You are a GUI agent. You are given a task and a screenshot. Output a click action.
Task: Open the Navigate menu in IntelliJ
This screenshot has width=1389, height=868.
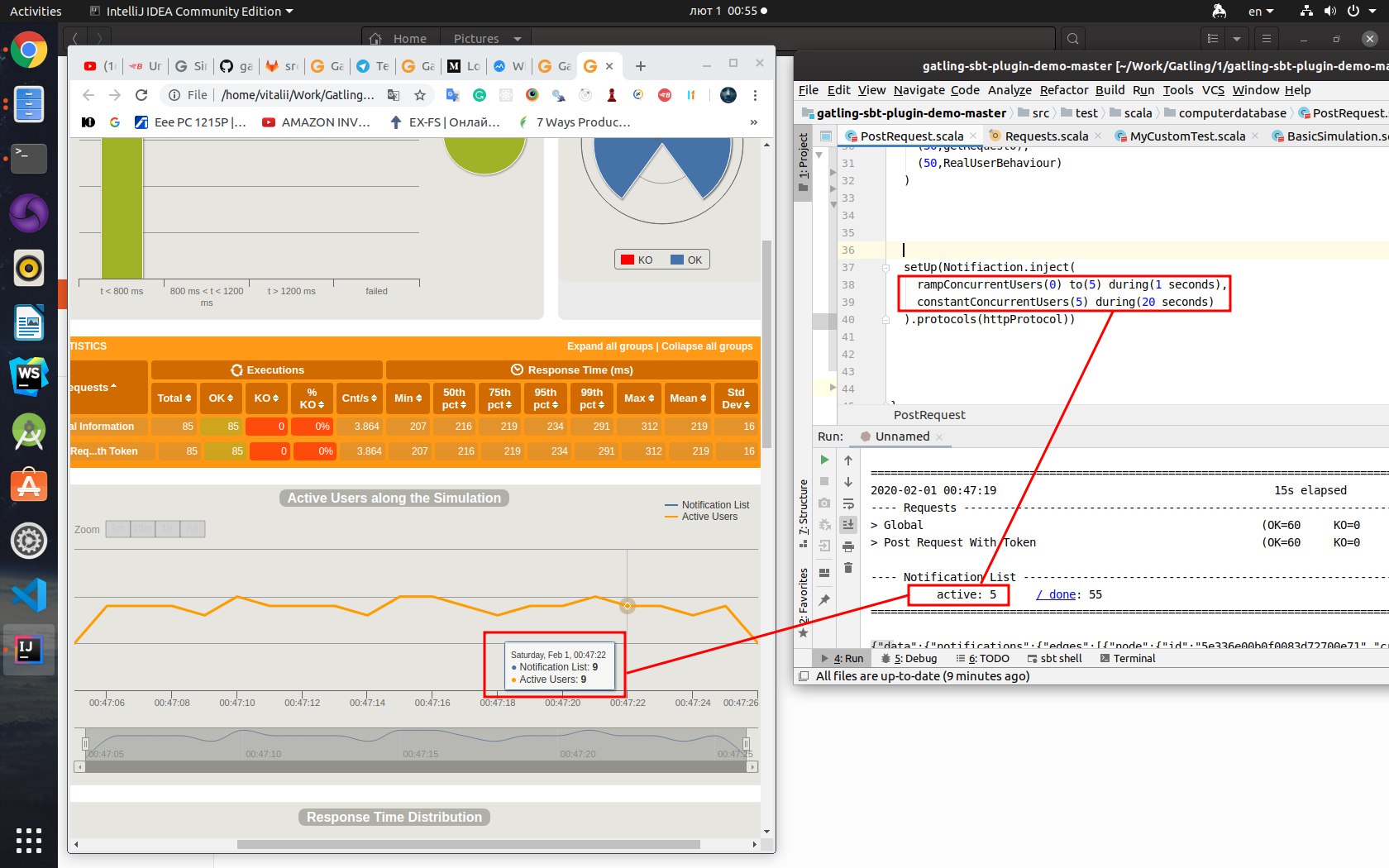click(919, 90)
